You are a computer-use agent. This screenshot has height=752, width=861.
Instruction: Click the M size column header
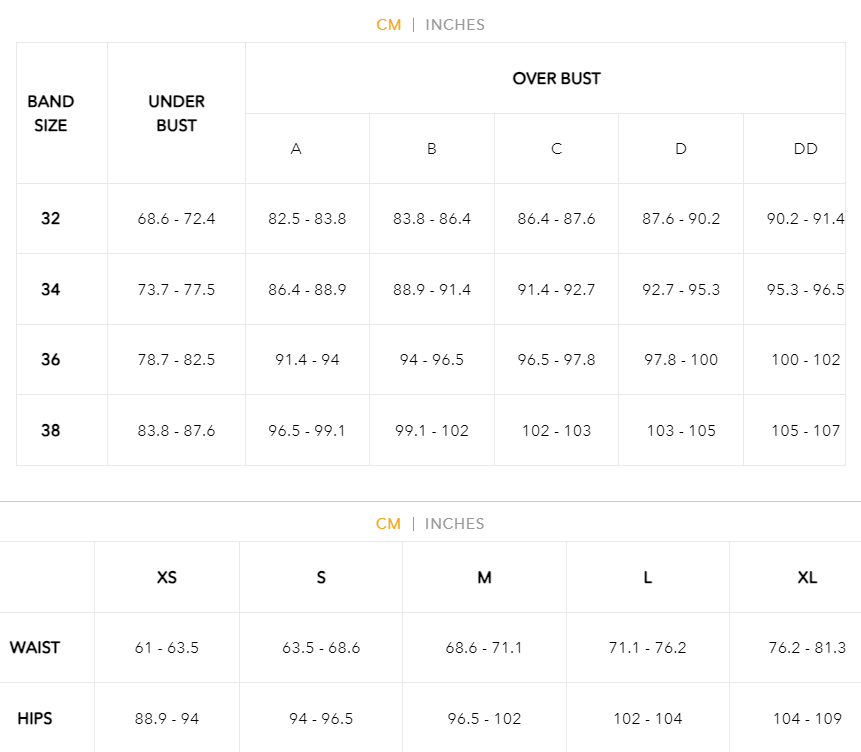point(484,577)
